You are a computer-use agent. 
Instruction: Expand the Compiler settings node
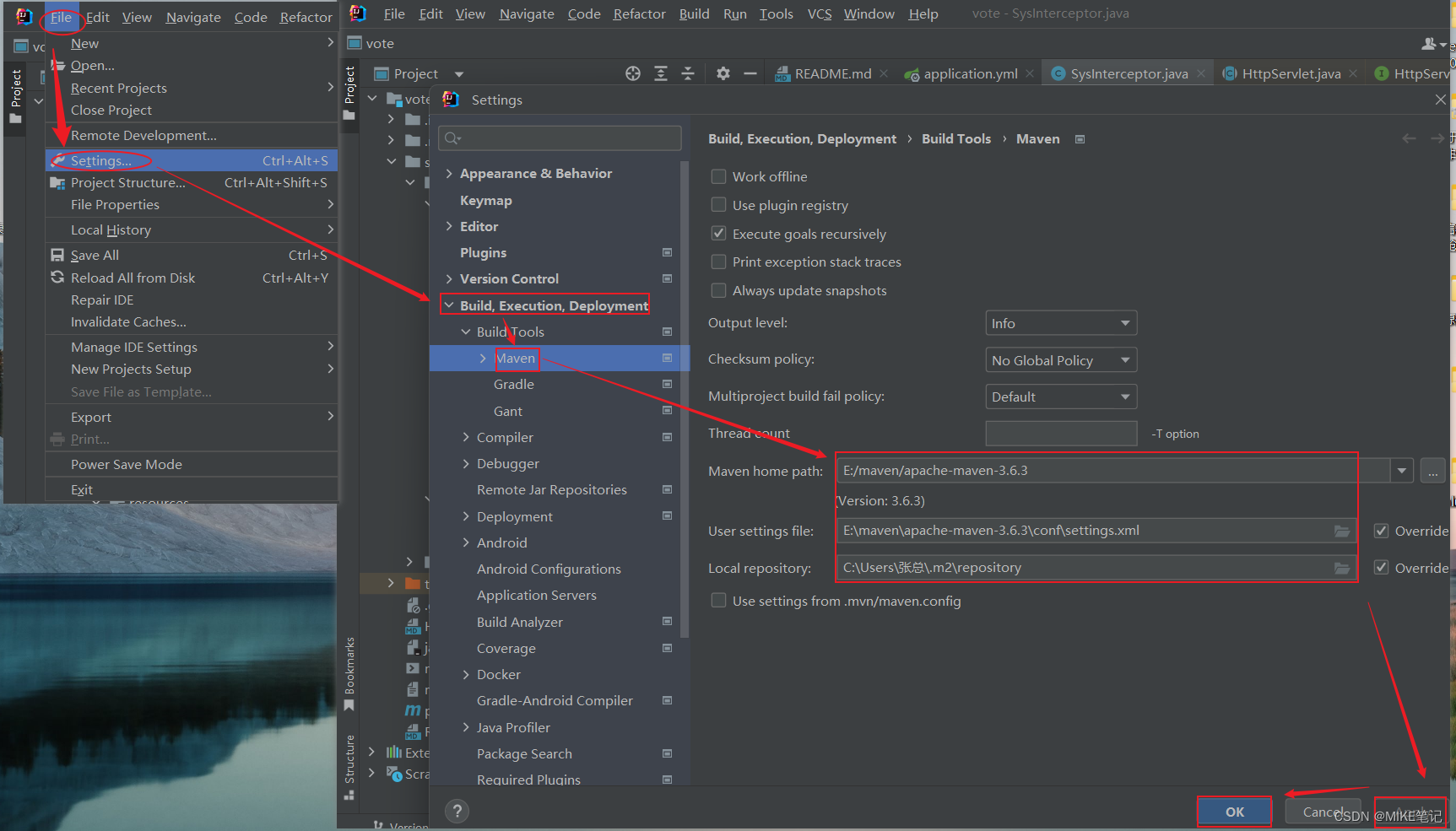(466, 437)
